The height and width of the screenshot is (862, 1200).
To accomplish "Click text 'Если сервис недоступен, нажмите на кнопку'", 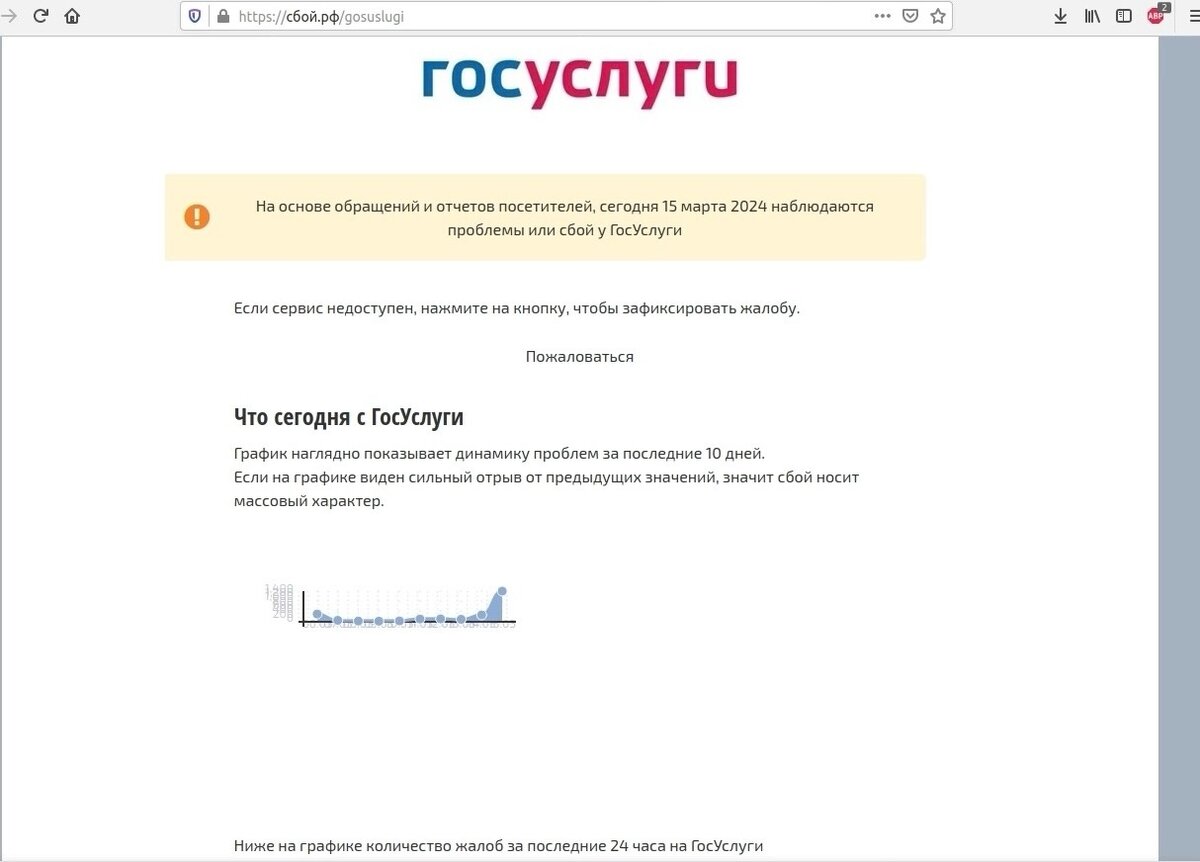I will 399,308.
